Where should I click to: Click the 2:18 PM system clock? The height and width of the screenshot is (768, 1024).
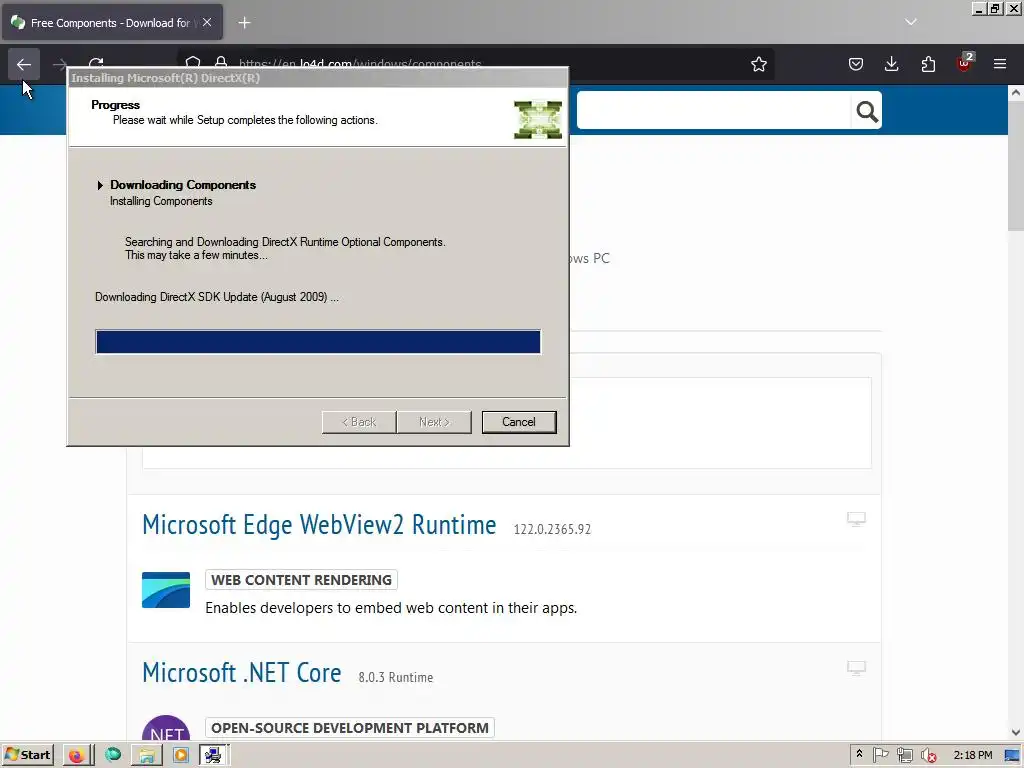tap(972, 755)
